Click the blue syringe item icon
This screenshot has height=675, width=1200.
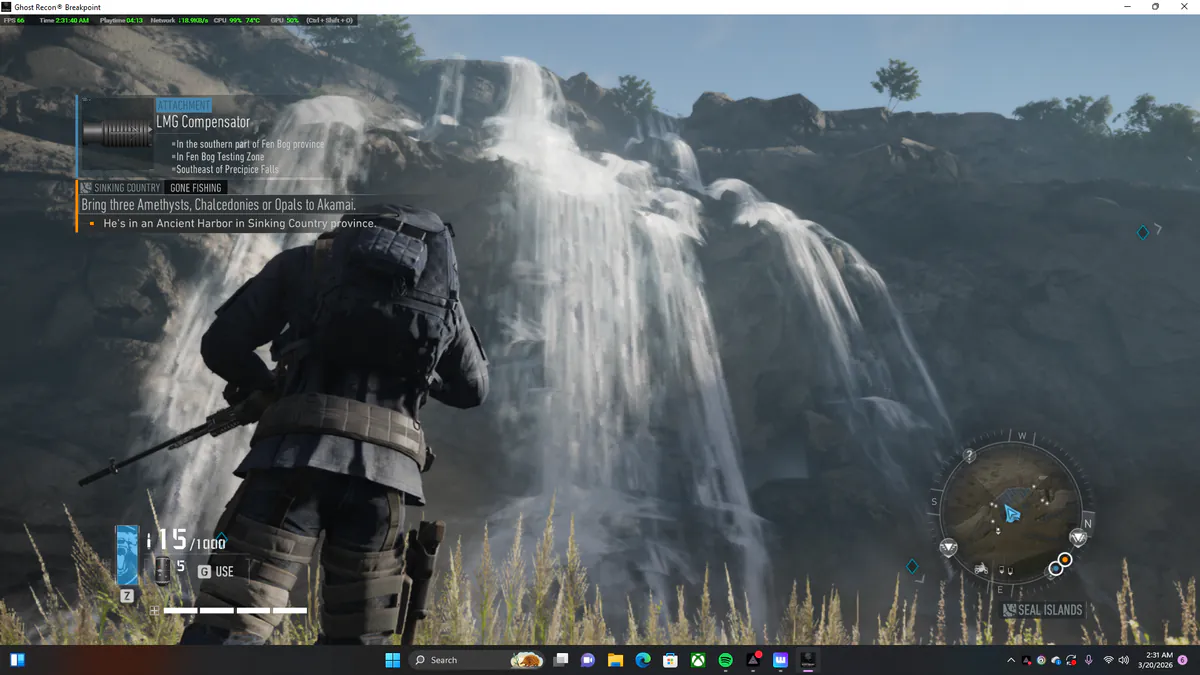[127, 556]
